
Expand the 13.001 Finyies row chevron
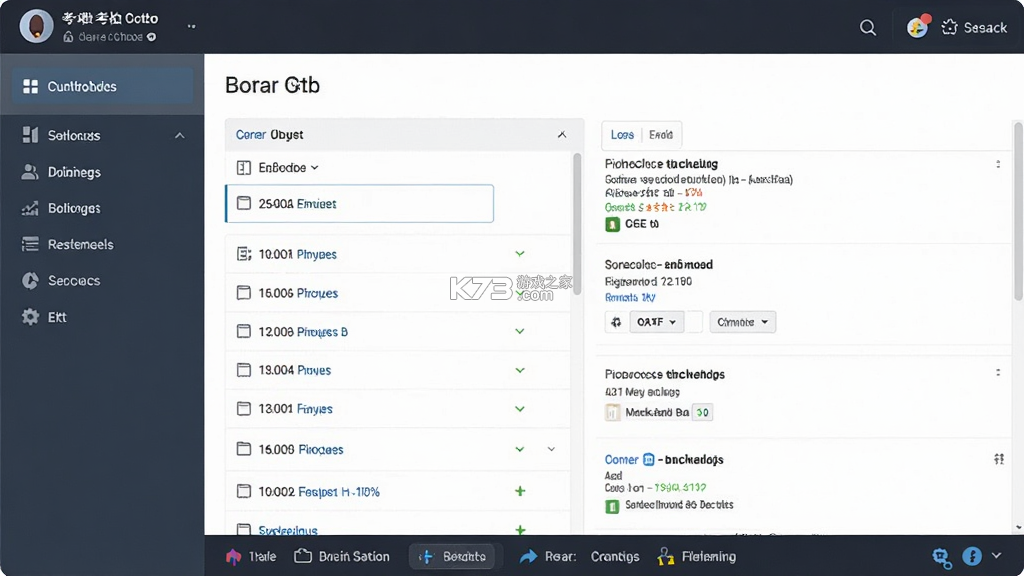tap(520, 409)
